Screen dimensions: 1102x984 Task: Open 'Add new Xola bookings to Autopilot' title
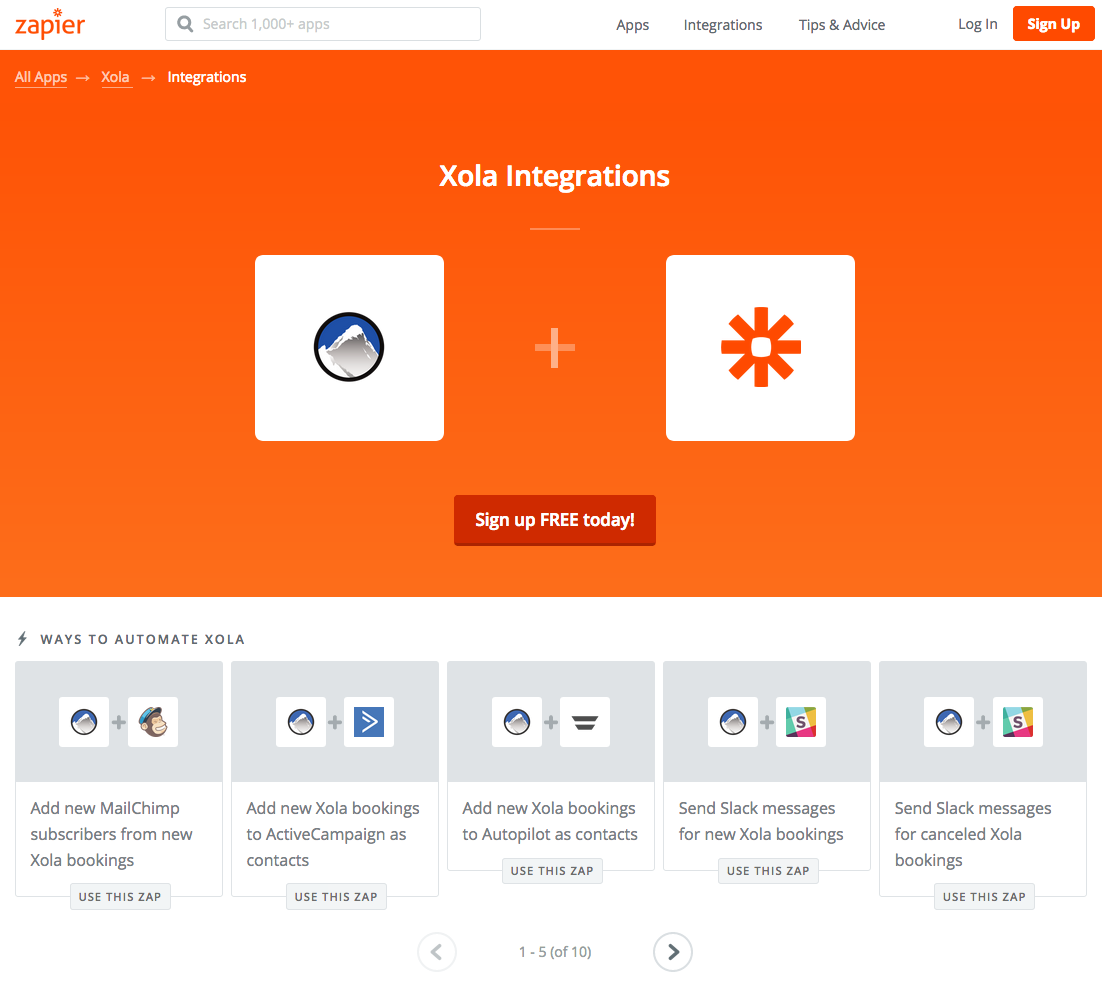coord(550,821)
